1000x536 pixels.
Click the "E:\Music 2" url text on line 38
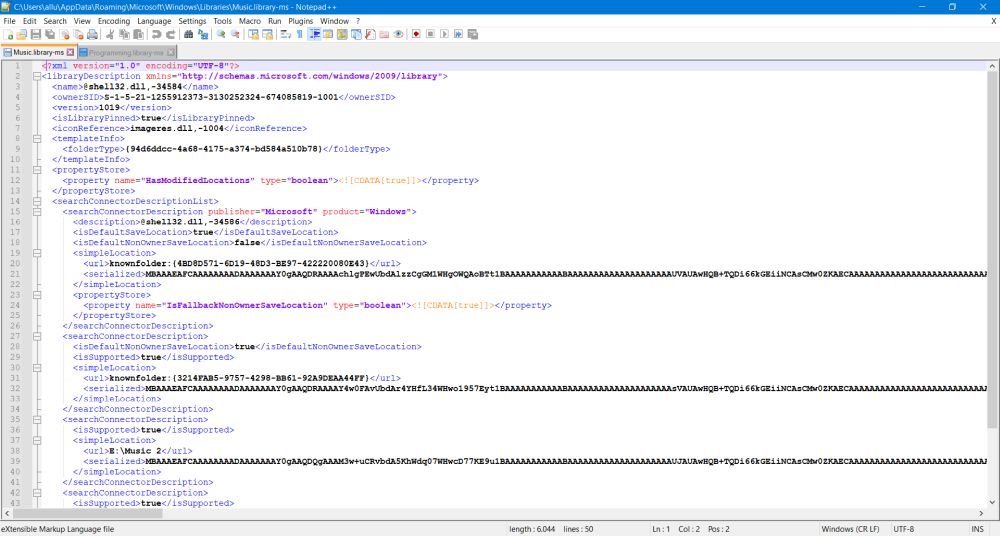tap(136, 450)
